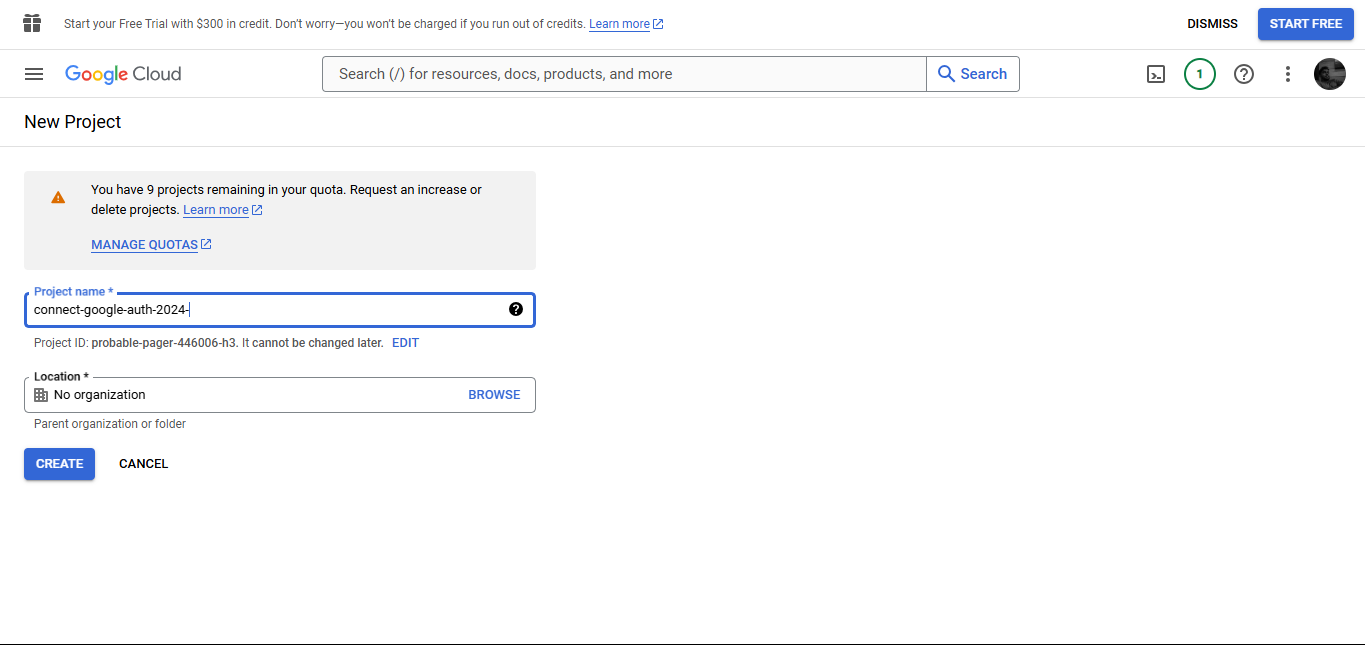1365x645 pixels.
Task: Click the organization building icon in Location field
Action: tap(40, 394)
